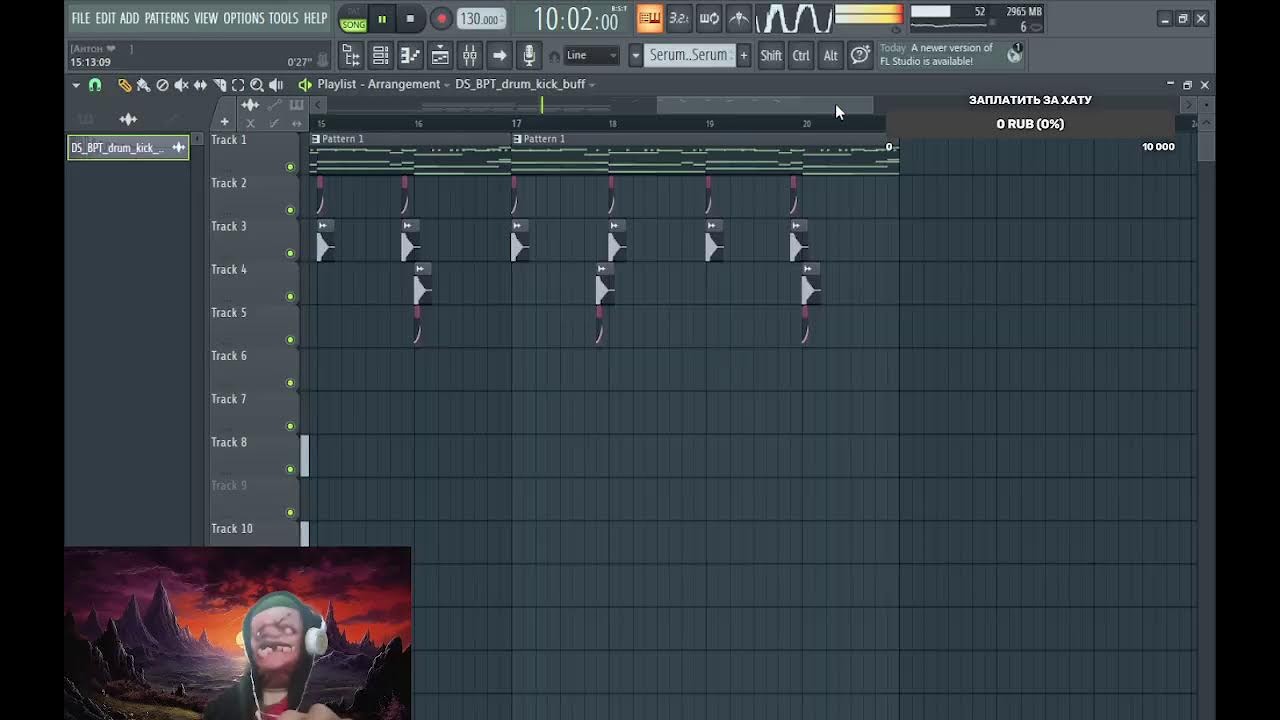
Task: Stop playback with the stop button
Action: pos(410,19)
